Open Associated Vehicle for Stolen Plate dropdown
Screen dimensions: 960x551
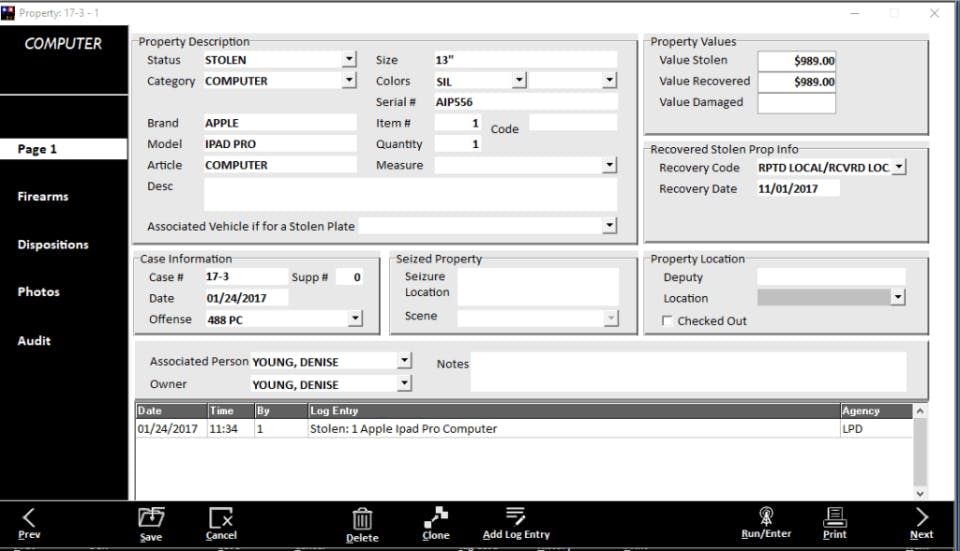click(609, 225)
